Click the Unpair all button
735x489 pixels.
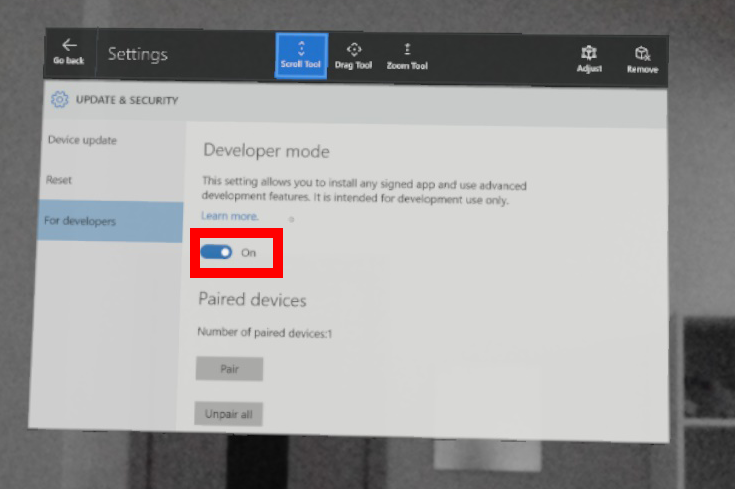tap(228, 414)
